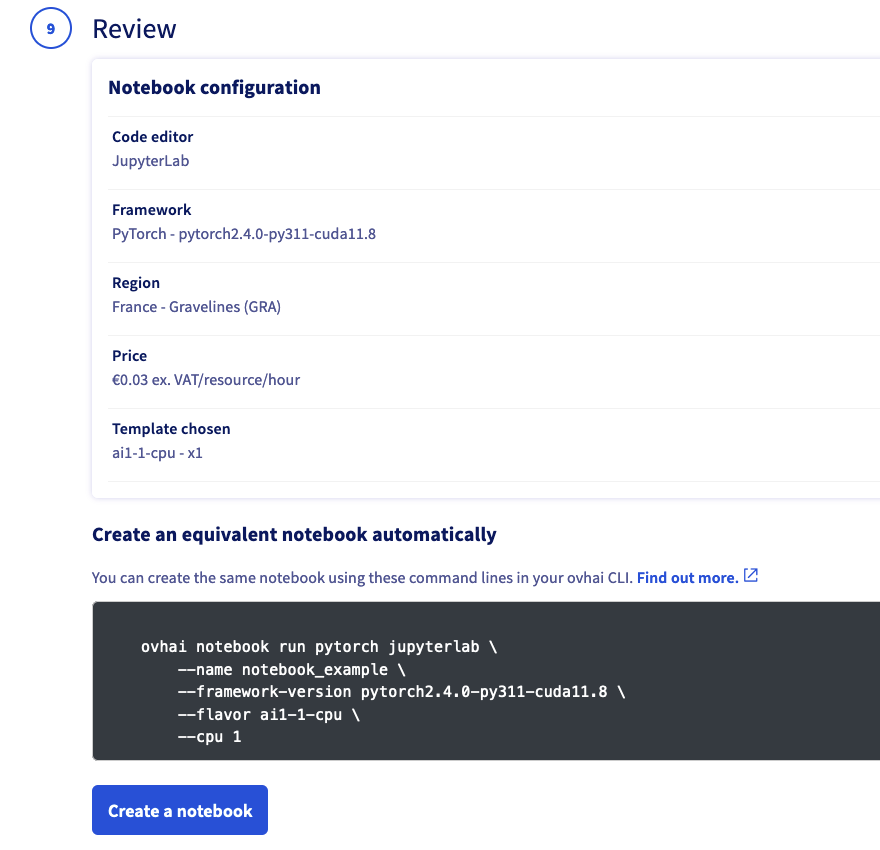Open the Find out more link
The width and height of the screenshot is (880, 850).
coord(687,577)
